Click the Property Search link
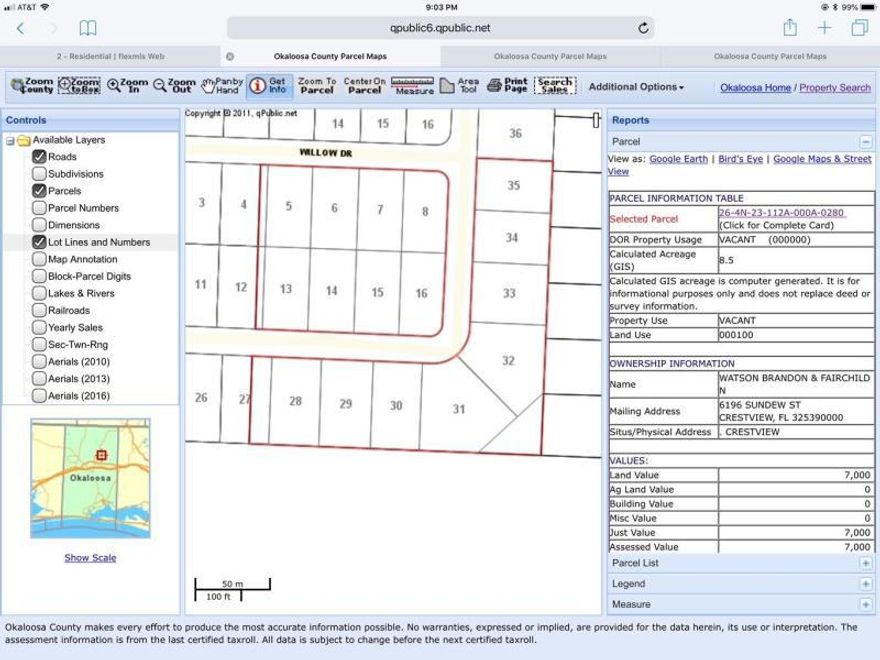Screen dimensions: 880x660 (x=835, y=87)
